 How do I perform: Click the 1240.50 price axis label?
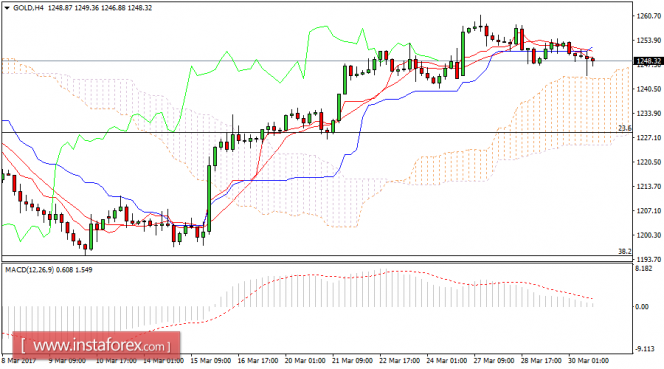pyautogui.click(x=649, y=89)
